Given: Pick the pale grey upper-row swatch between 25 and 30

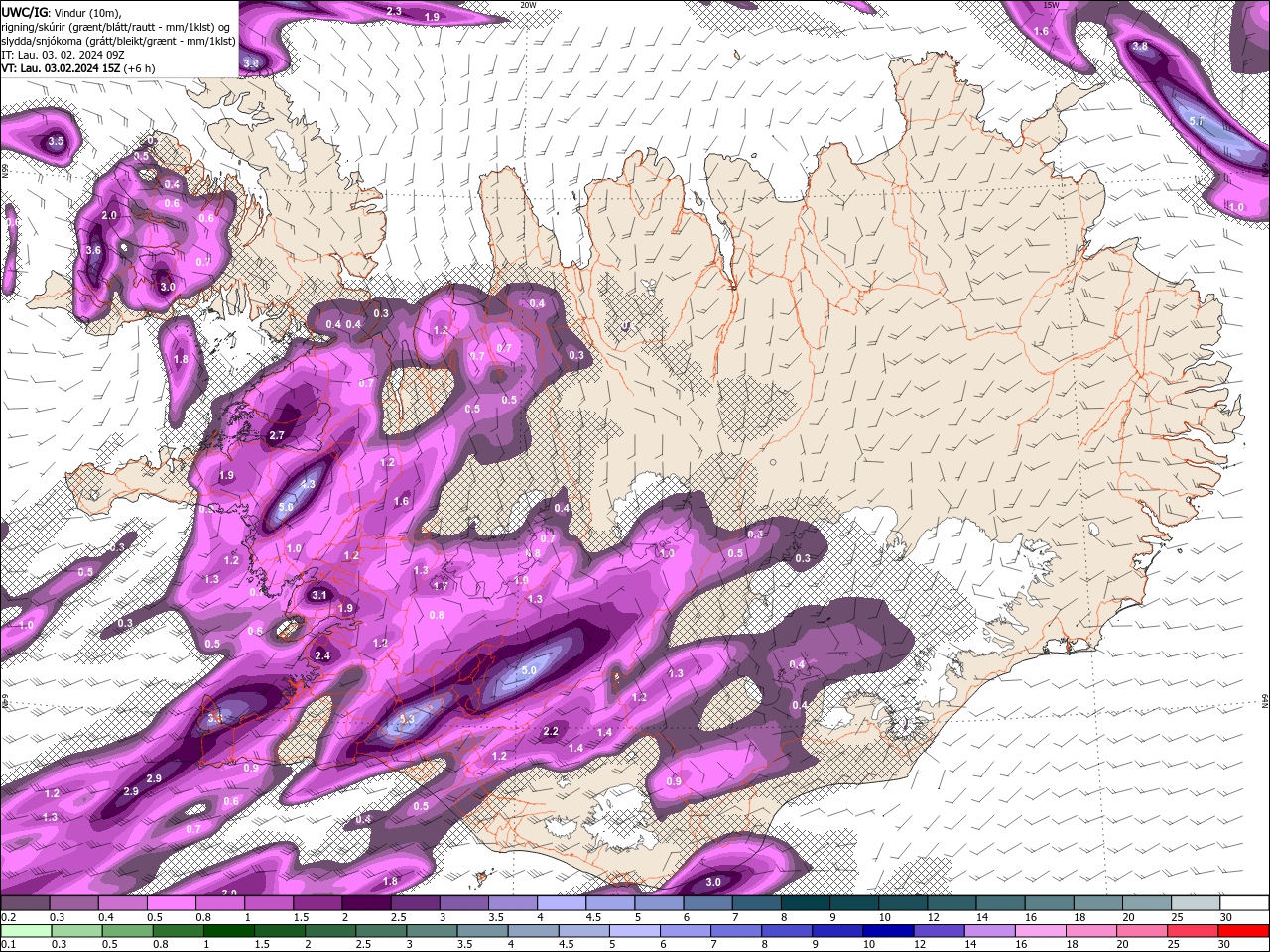Looking at the screenshot, I should 1197,903.
